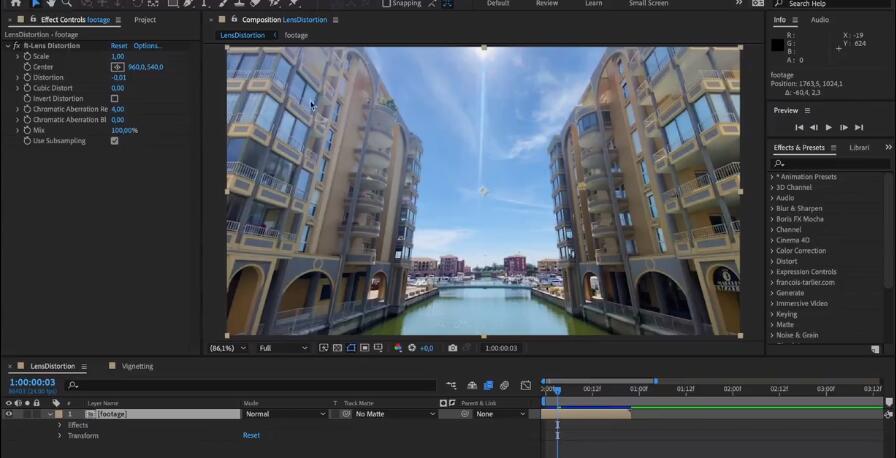Toggle mask and shape path visibility icon

click(351, 348)
